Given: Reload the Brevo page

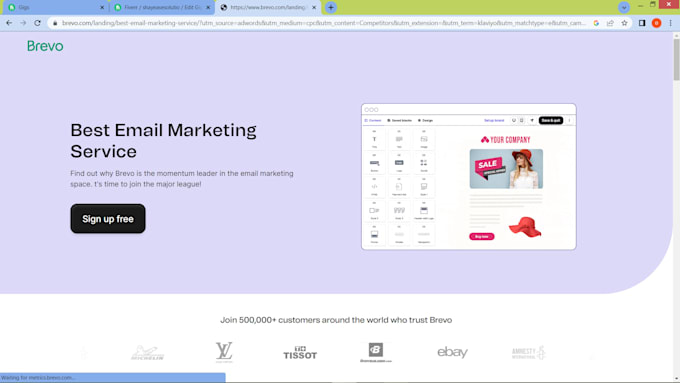Looking at the screenshot, I should (37, 23).
